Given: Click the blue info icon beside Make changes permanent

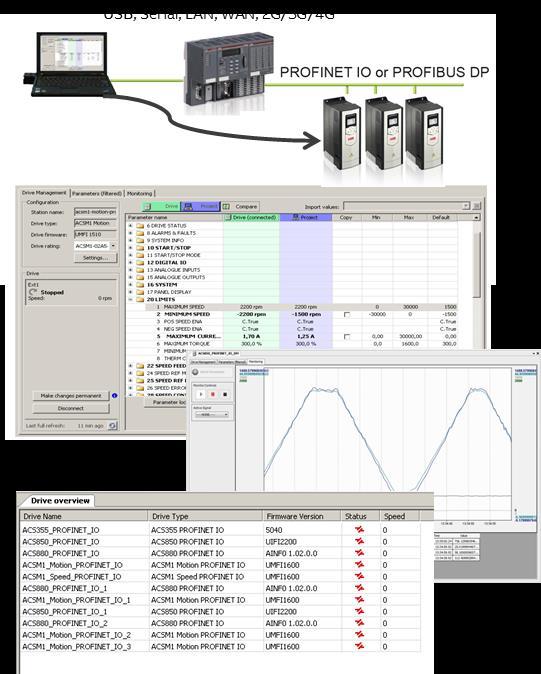Looking at the screenshot, I should coord(114,395).
